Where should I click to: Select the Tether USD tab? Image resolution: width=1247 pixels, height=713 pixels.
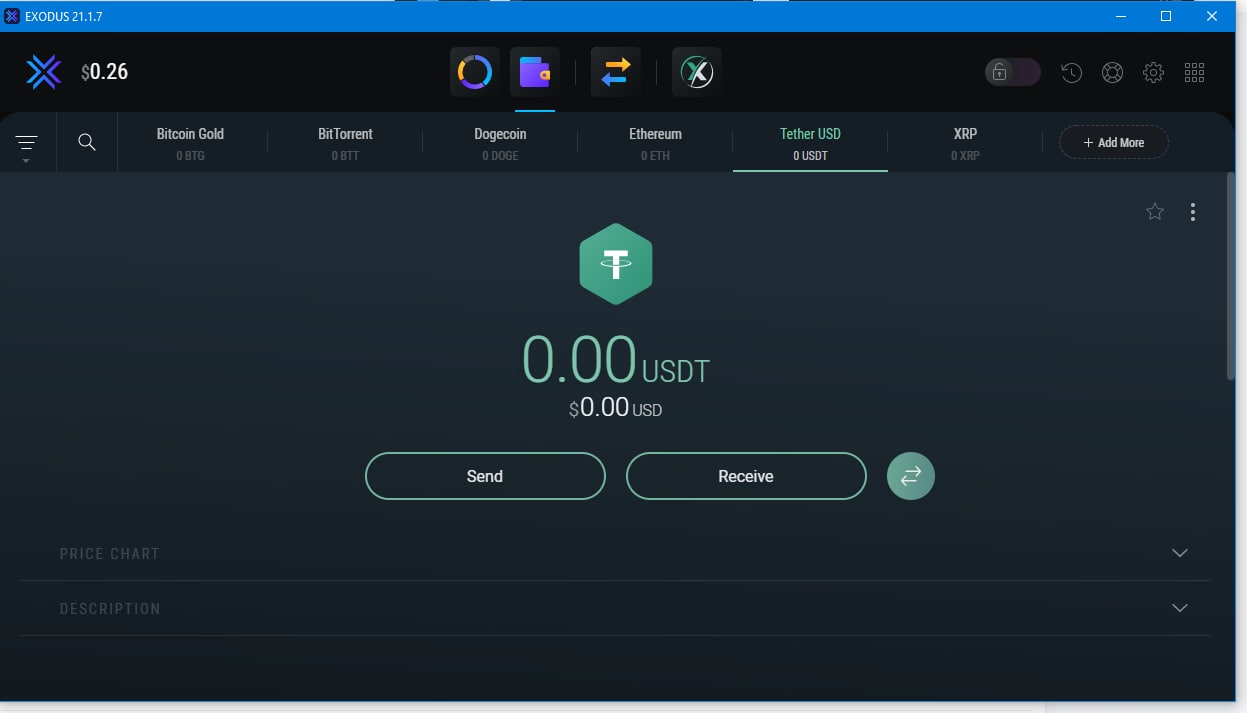[810, 143]
